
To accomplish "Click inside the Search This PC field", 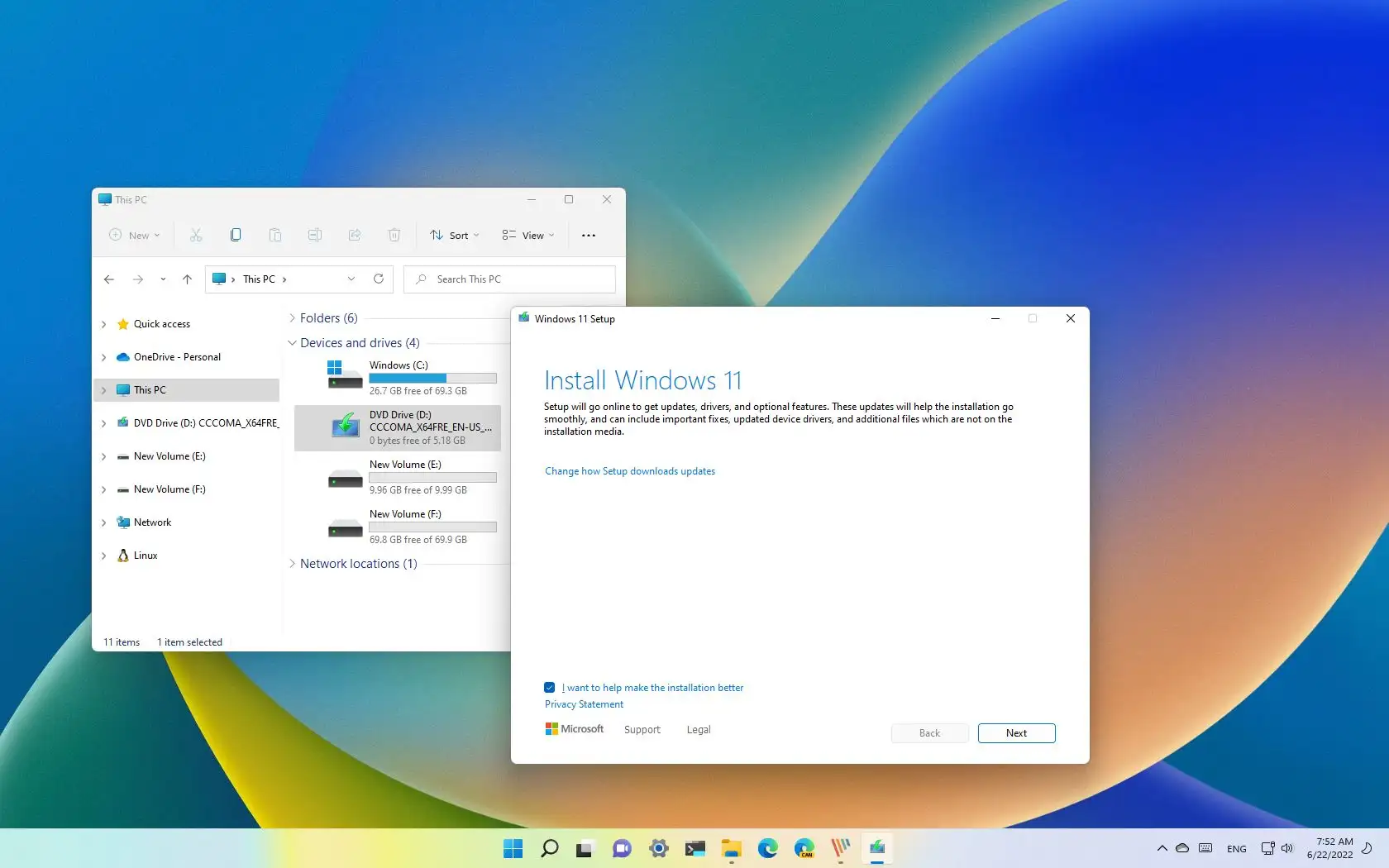I will [x=508, y=279].
